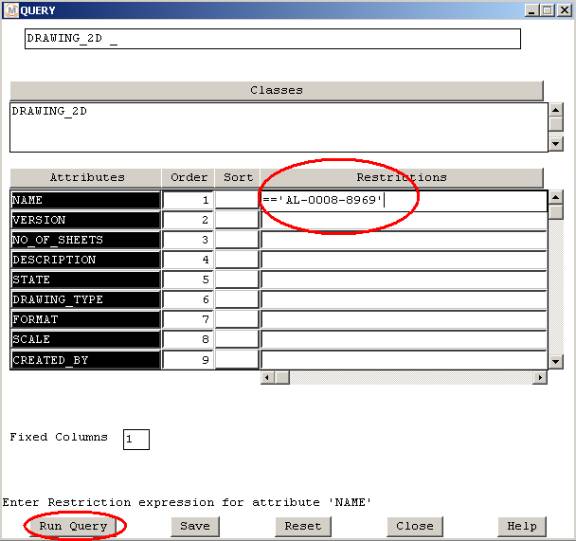
Task: Click the up arrow of Classes scrollbar
Action: (x=556, y=110)
